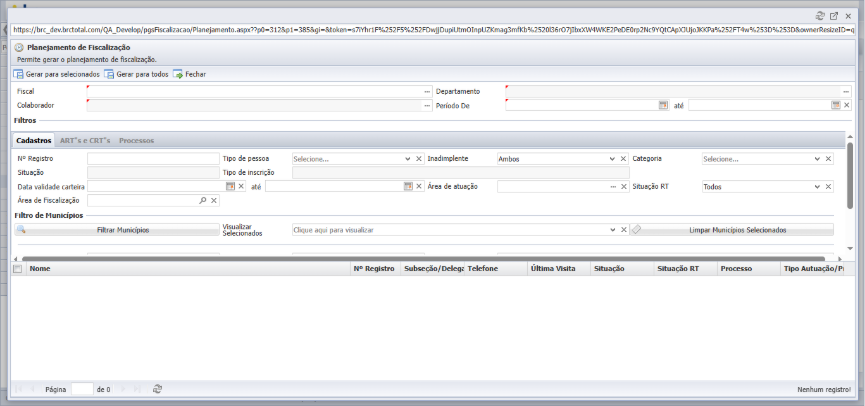Click the Fechar toolbar button
The width and height of the screenshot is (865, 406).
coord(190,74)
